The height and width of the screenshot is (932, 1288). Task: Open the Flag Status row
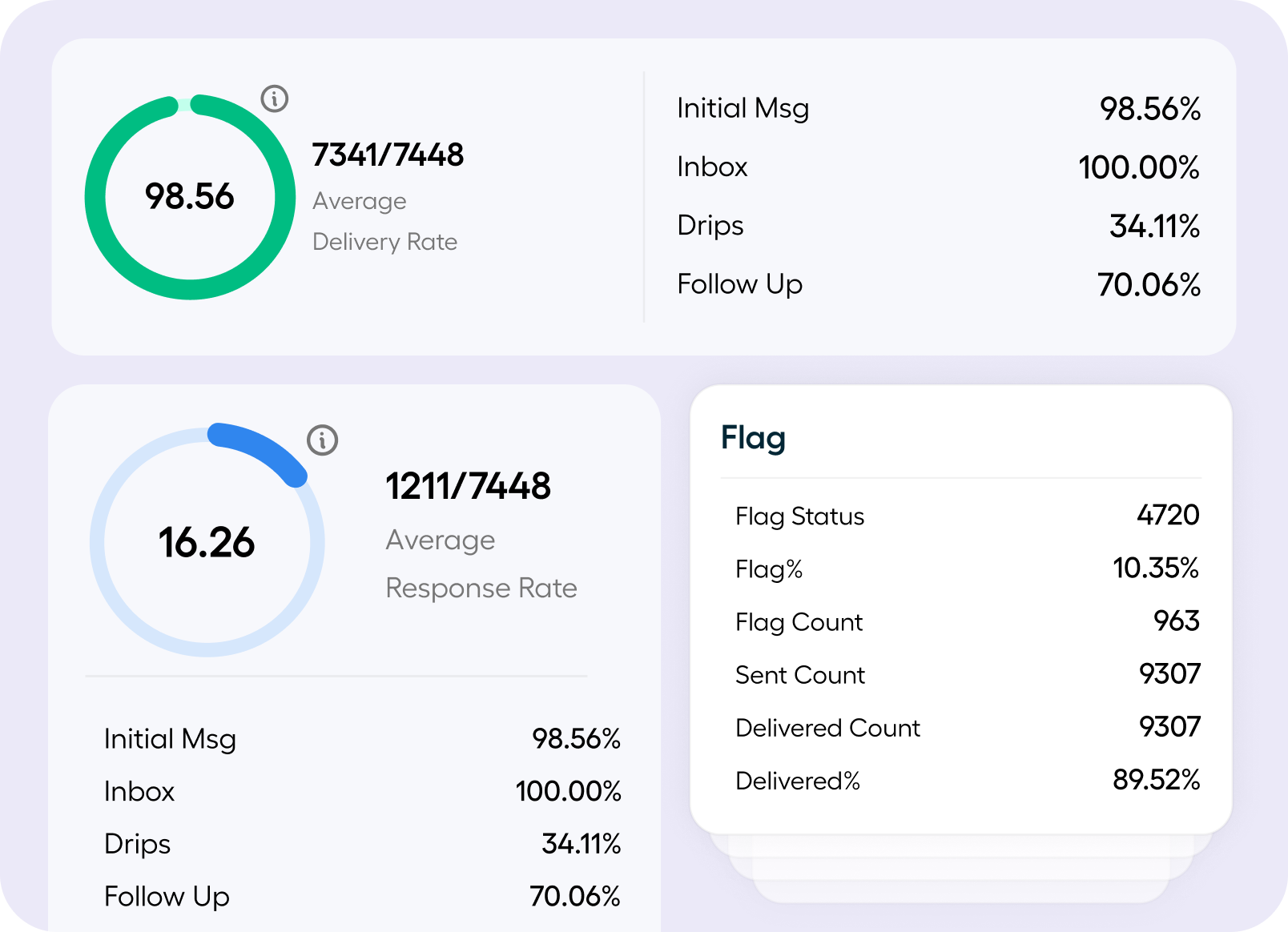pos(967,516)
